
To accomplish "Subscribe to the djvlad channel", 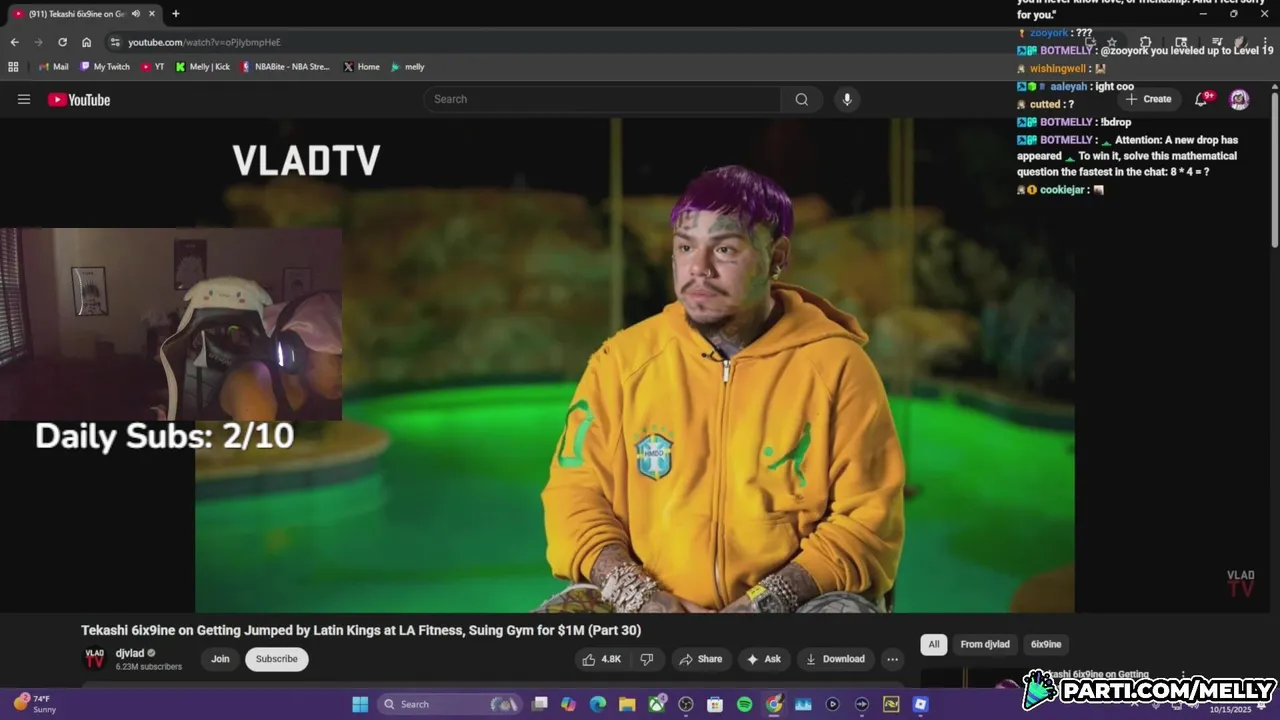I will coord(277,659).
